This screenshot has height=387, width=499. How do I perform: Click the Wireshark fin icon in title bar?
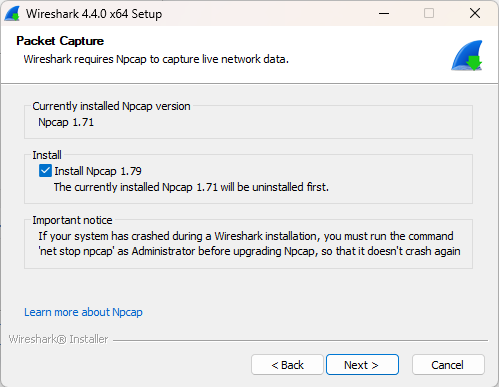13,14
